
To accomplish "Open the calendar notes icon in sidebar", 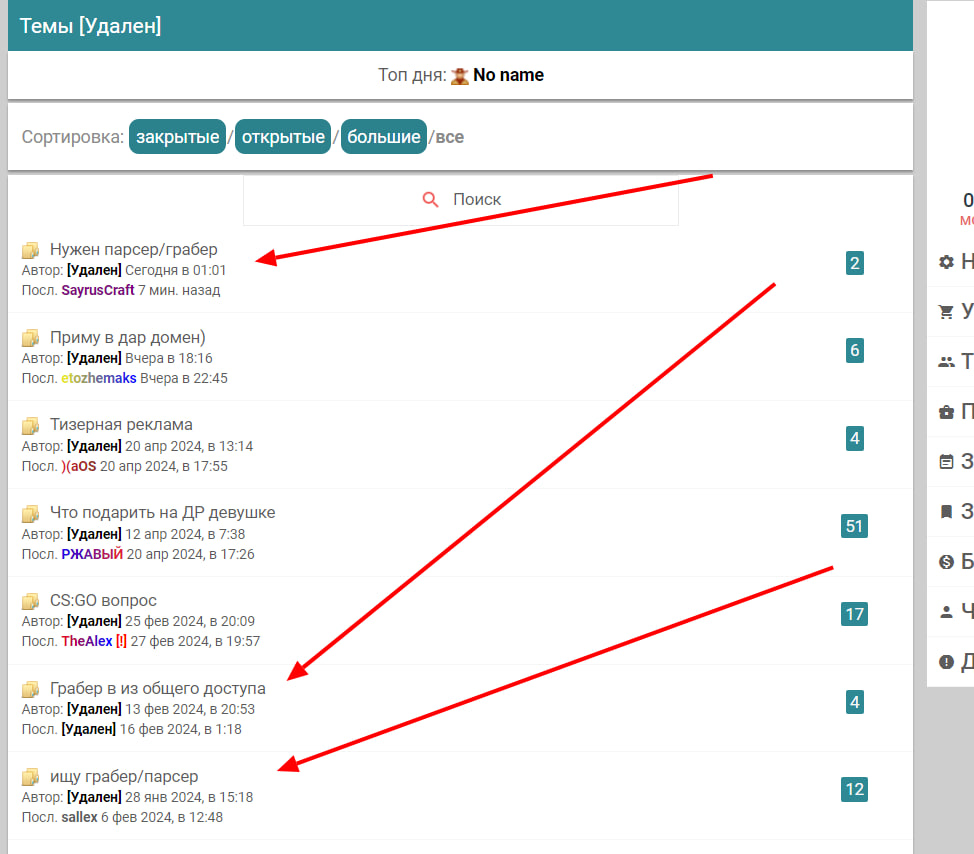I will tap(946, 462).
